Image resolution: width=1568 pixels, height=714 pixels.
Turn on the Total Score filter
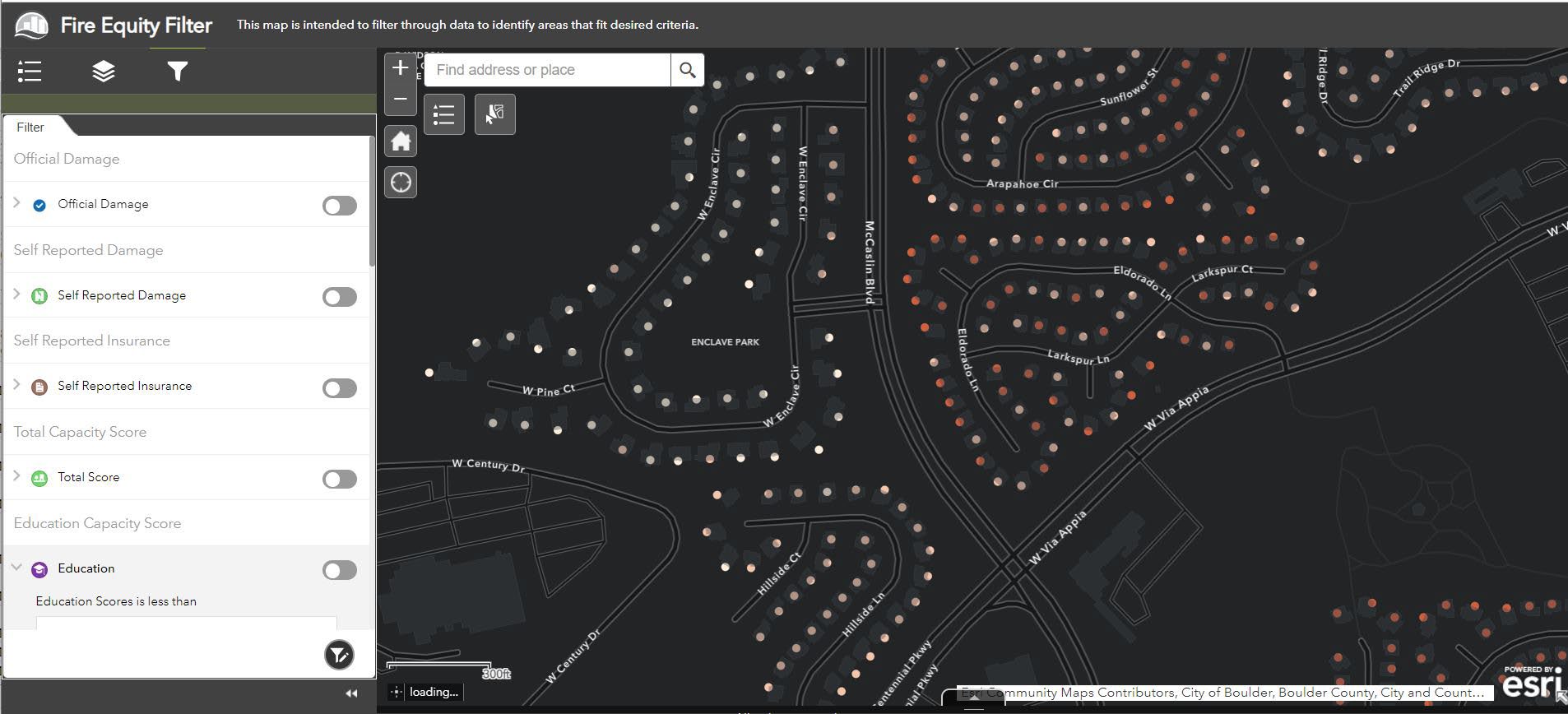point(340,479)
